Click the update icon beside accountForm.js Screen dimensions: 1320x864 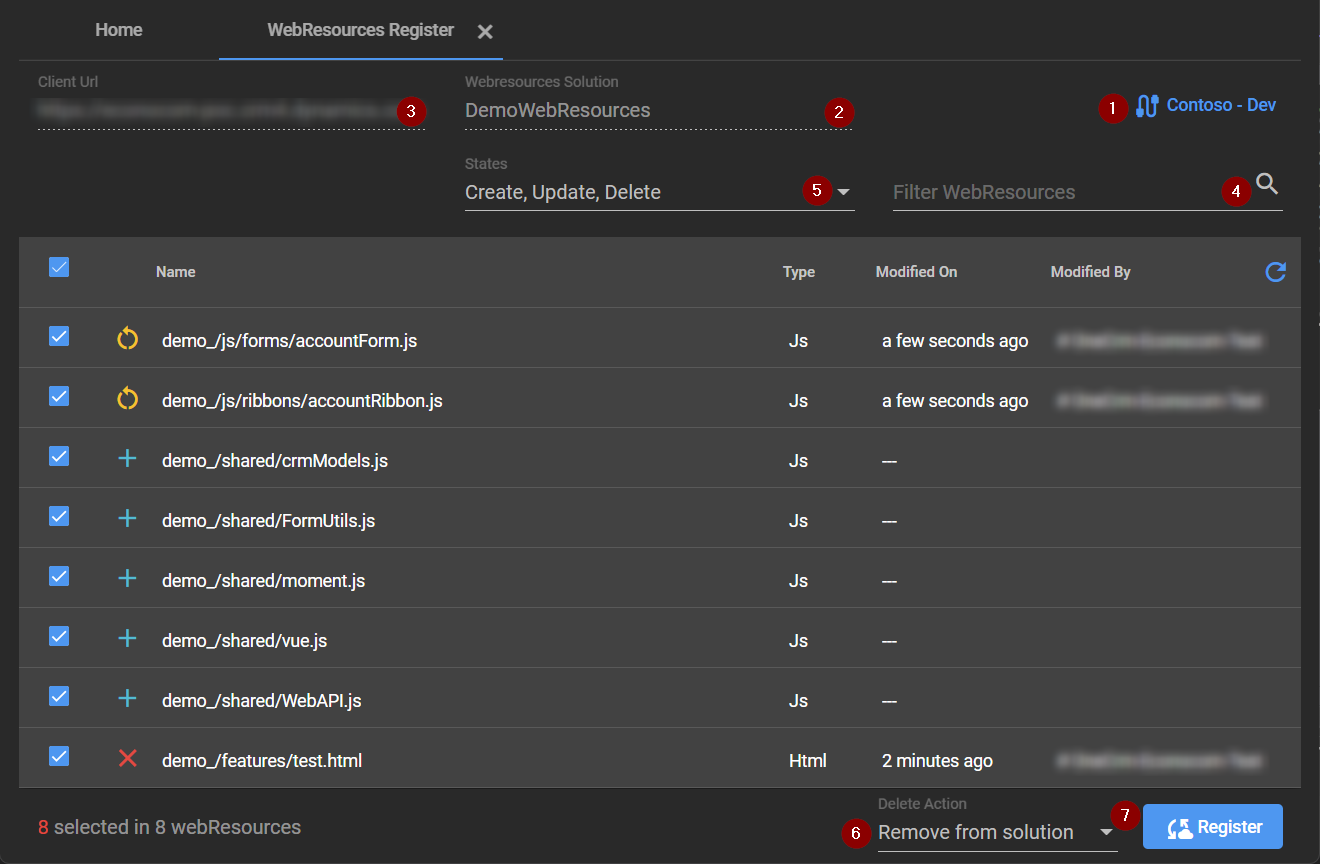(x=127, y=340)
